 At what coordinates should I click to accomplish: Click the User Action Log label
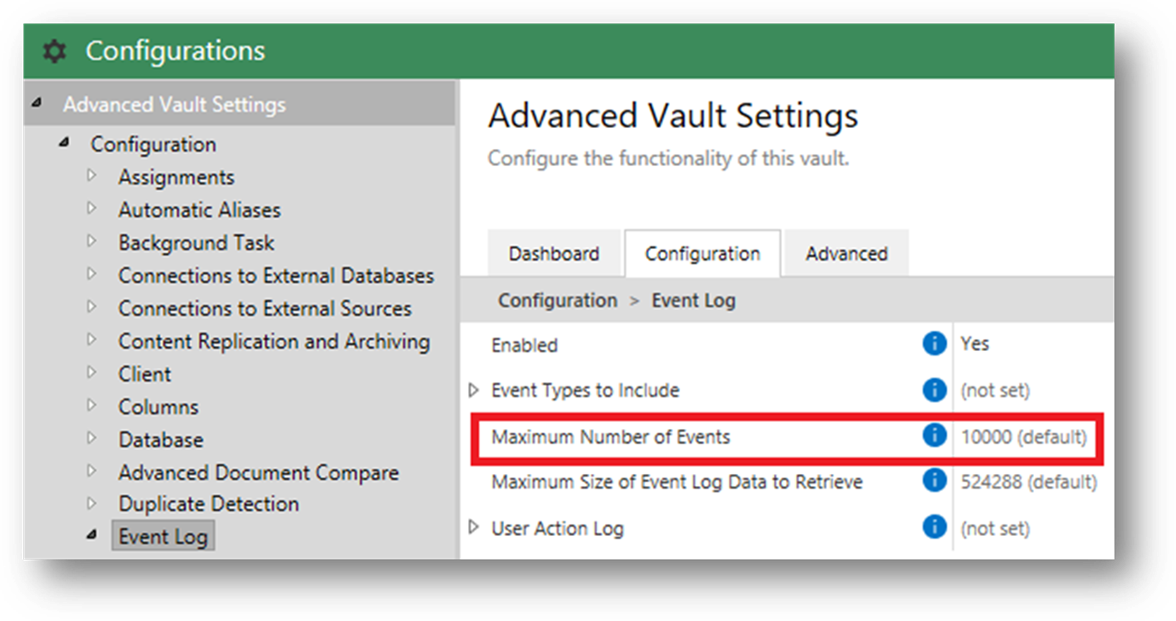tap(557, 528)
